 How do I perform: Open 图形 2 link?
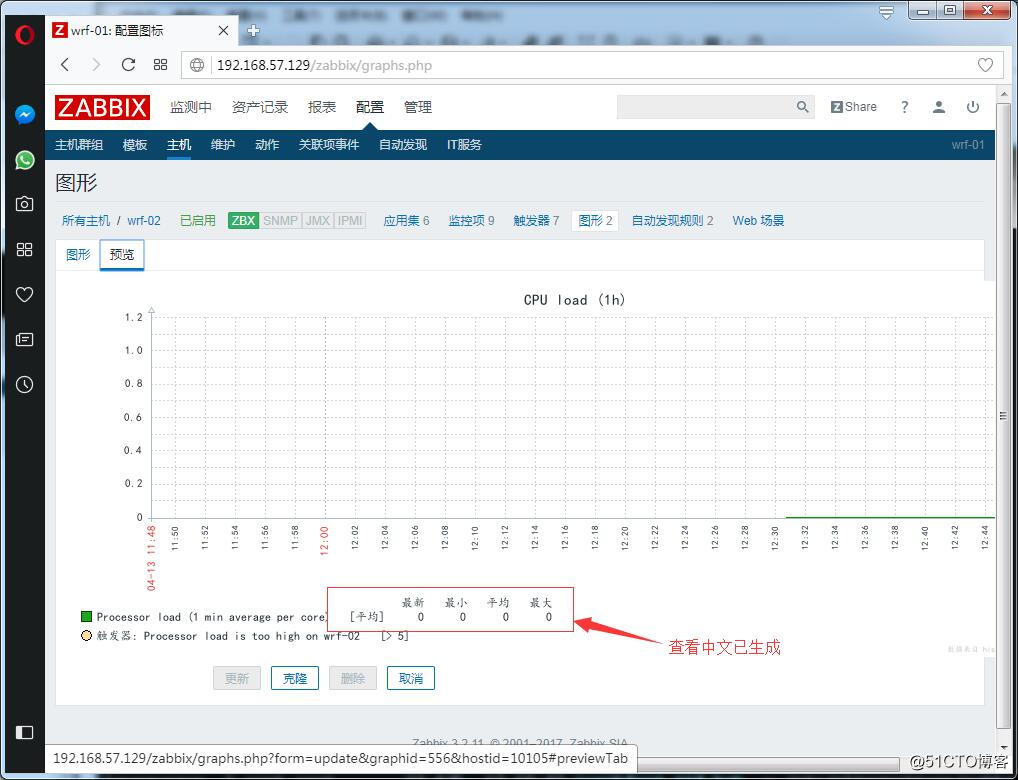tap(595, 221)
